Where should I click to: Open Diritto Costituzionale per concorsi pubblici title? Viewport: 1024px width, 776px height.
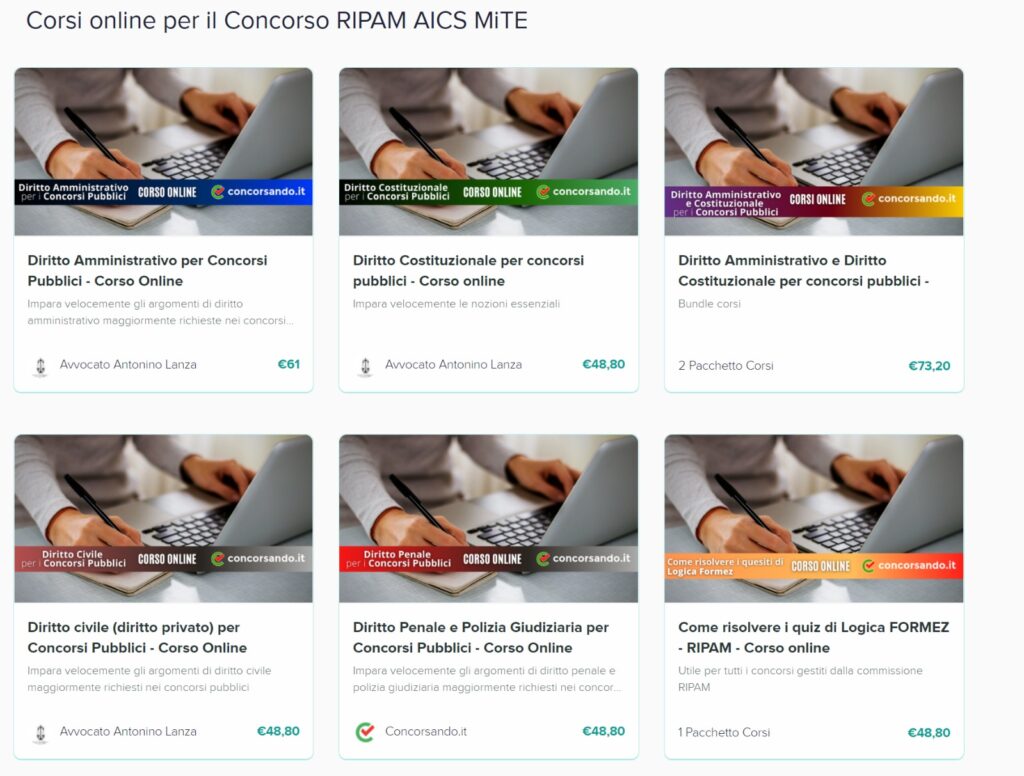(468, 270)
